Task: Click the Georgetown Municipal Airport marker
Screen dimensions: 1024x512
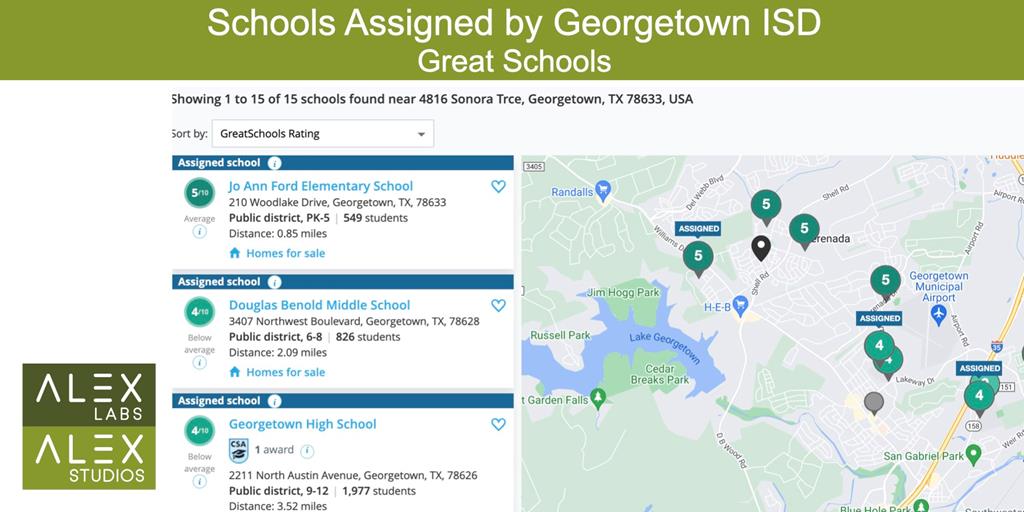Action: [938, 313]
